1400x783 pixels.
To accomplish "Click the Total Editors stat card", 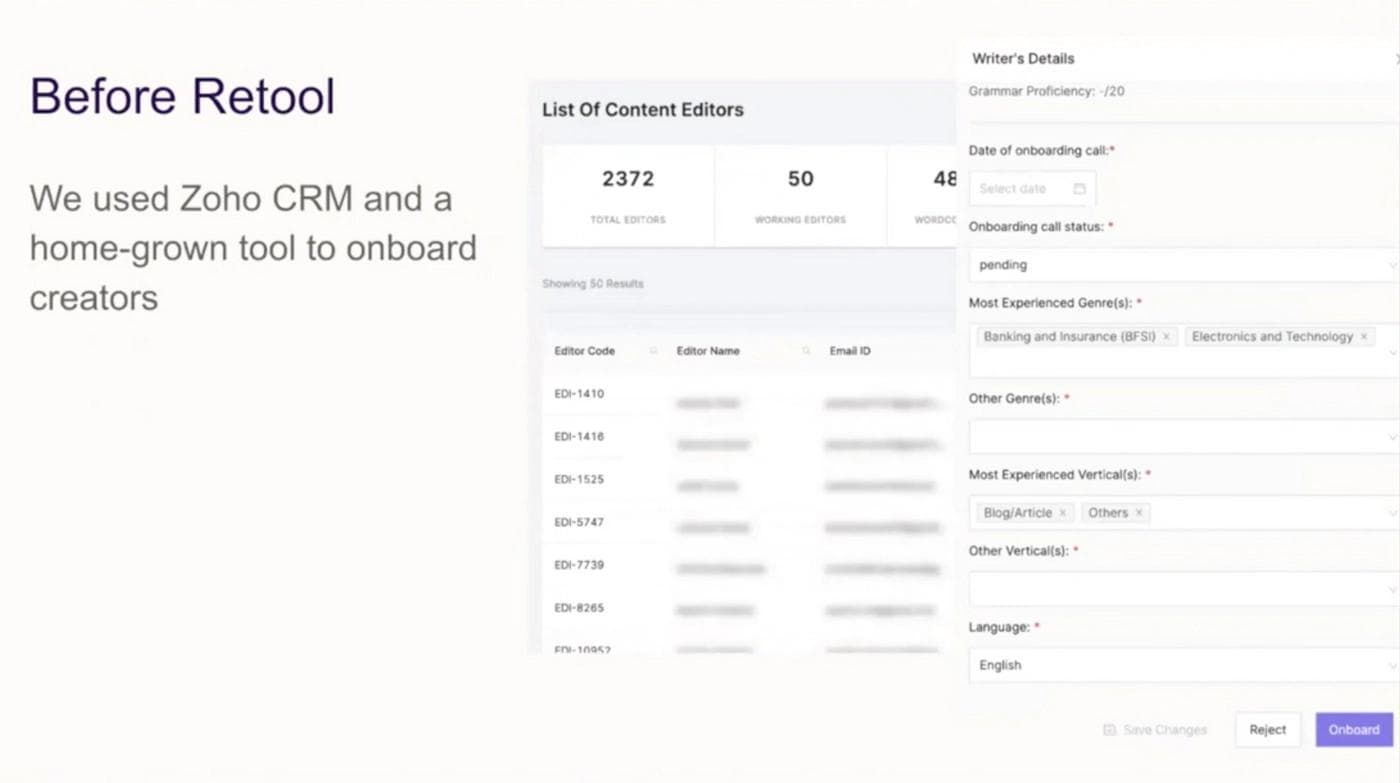I will pos(628,196).
